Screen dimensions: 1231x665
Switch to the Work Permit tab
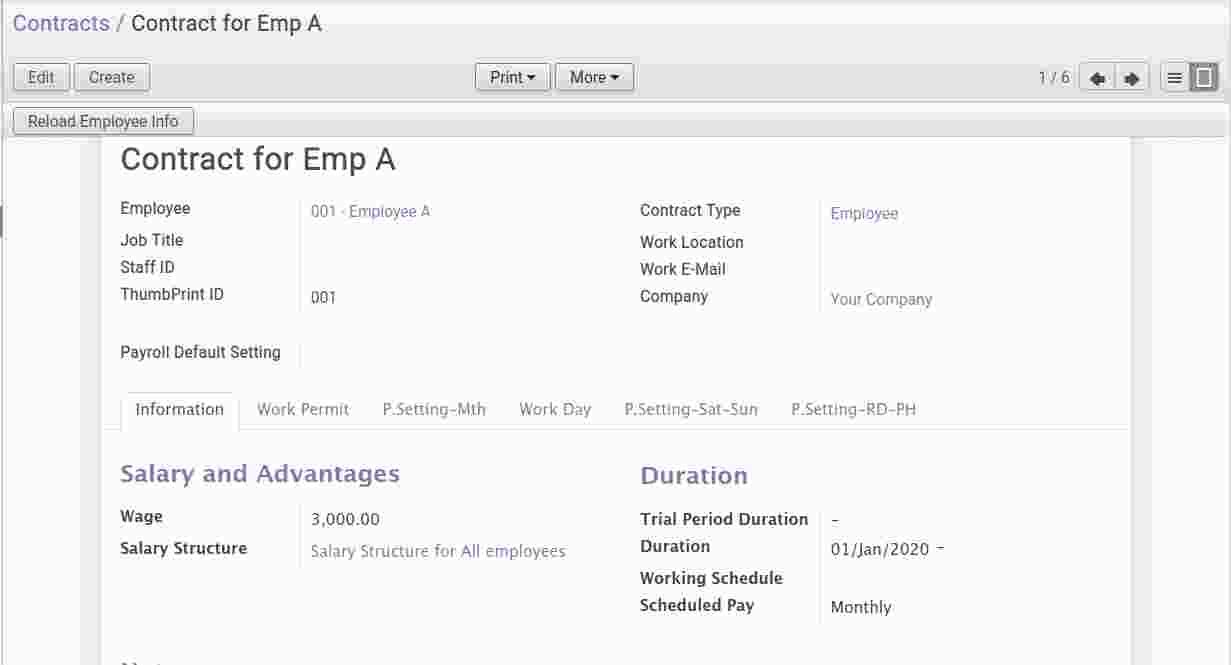303,409
